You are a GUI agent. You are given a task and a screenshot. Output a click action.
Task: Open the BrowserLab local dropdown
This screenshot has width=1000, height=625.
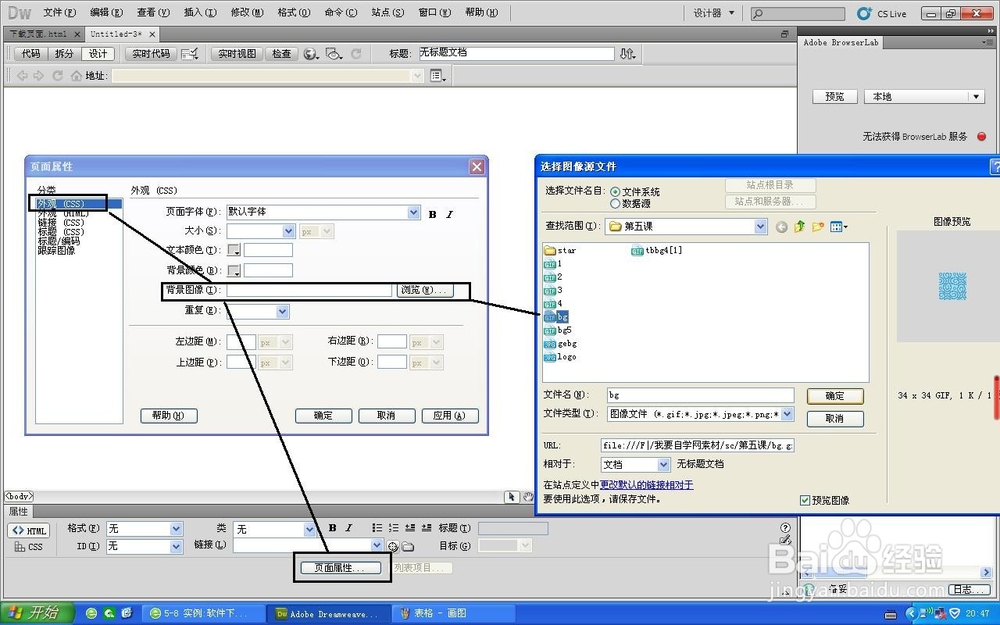coord(976,97)
